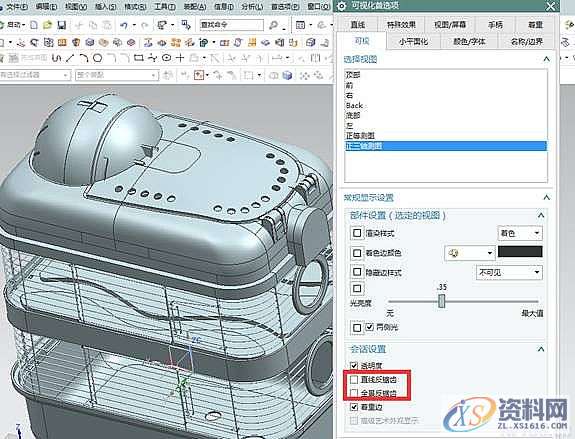Open the 着色 rendering style dropdown

(x=520, y=233)
